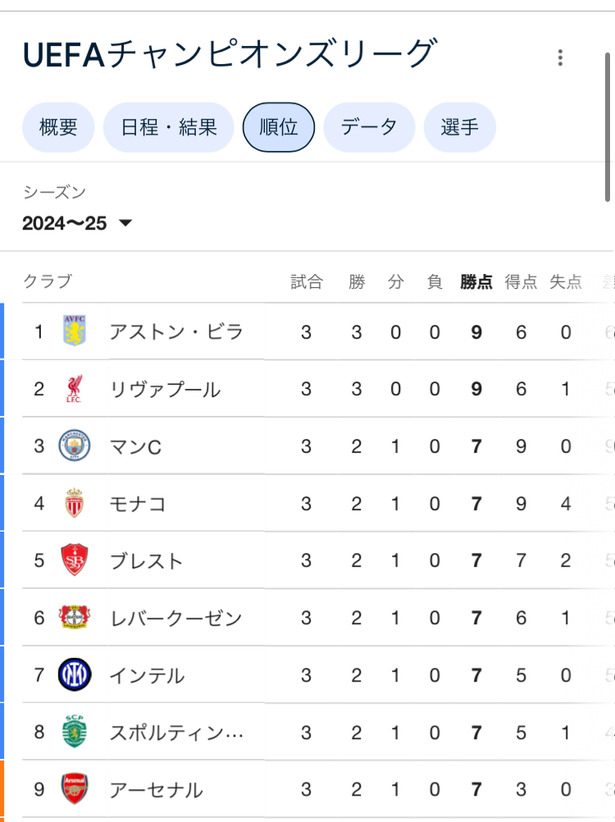Open the 2024〜25 season dropdown
Image resolution: width=615 pixels, height=822 pixels.
coord(77,223)
